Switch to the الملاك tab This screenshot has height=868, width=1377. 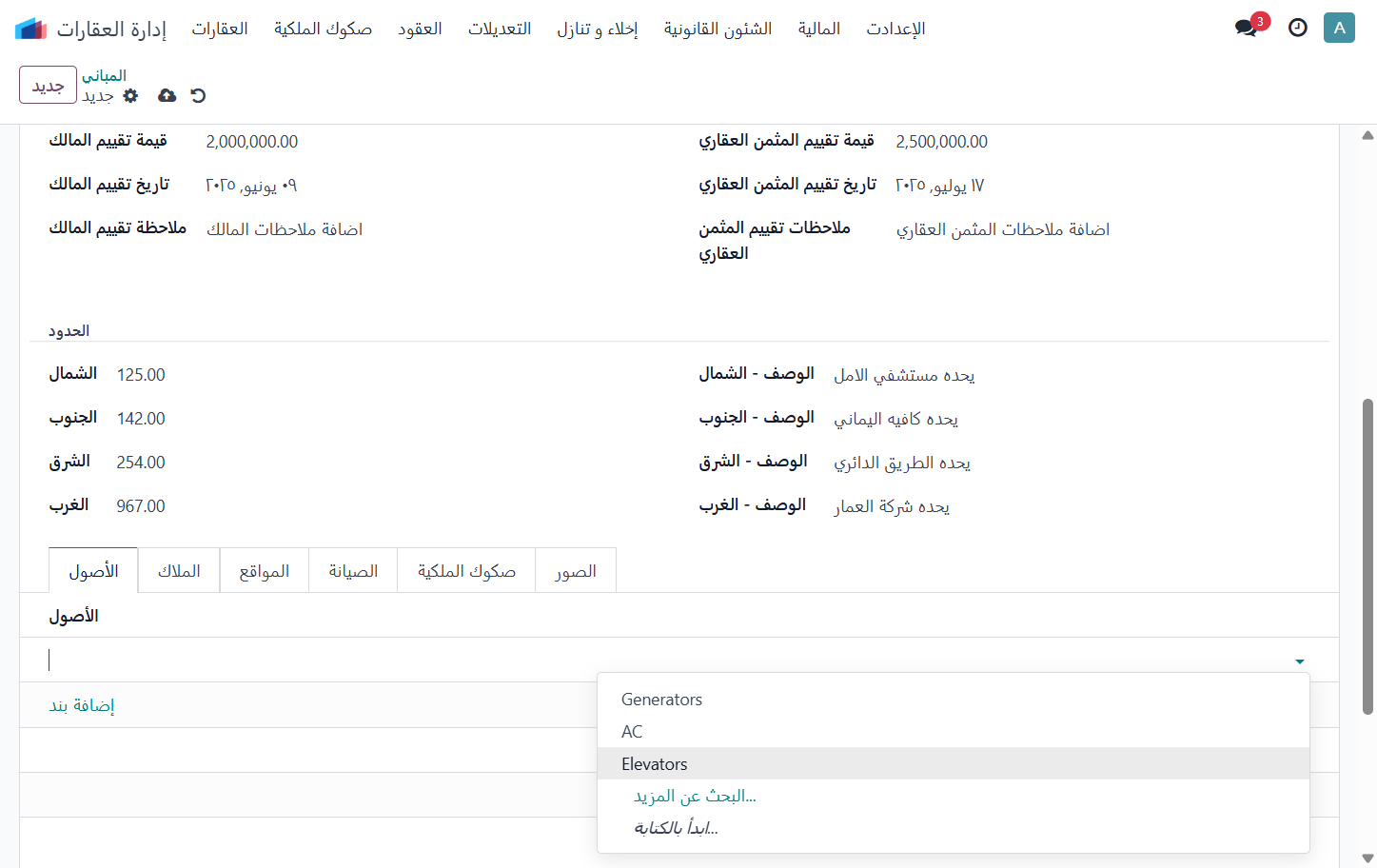click(x=179, y=571)
